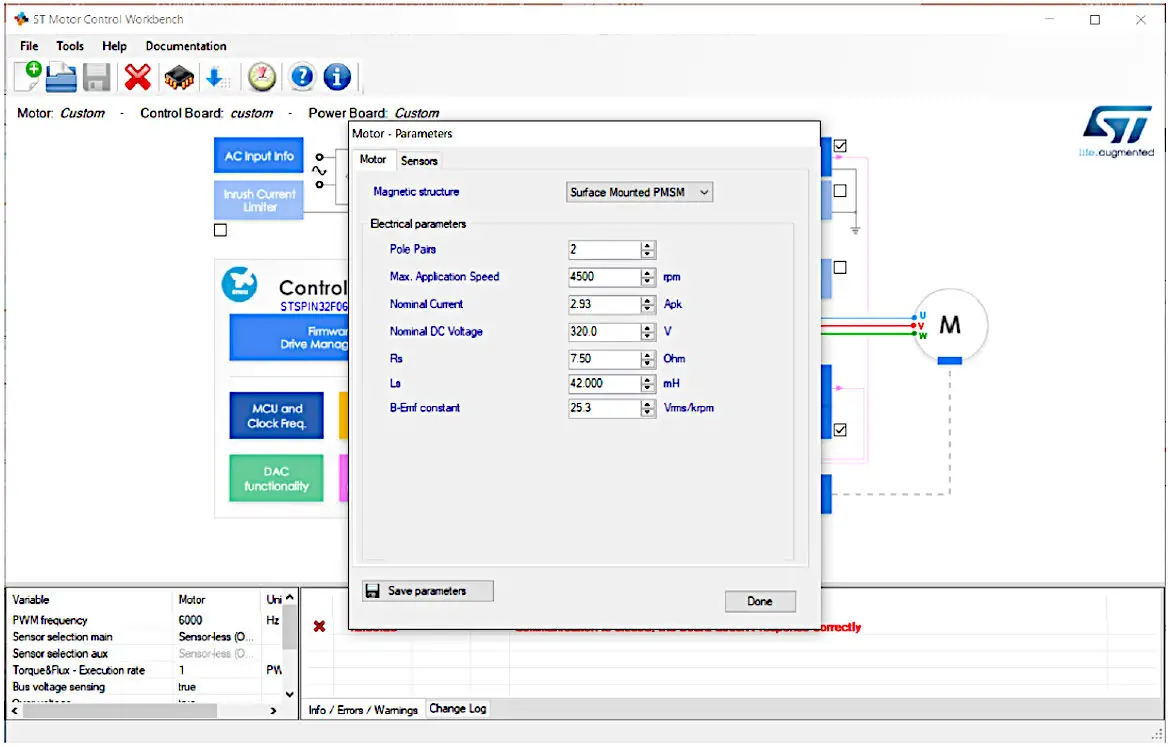Click the chip-shaped pin assignment icon

(x=178, y=77)
